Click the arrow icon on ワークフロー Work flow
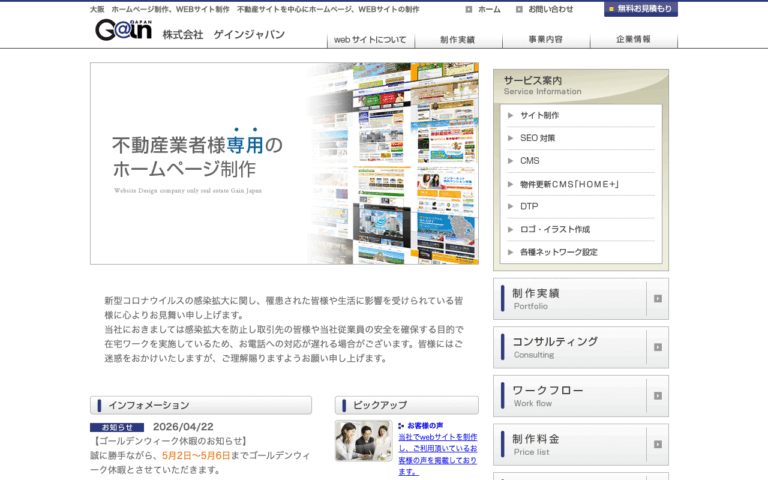768x480 pixels. [658, 396]
